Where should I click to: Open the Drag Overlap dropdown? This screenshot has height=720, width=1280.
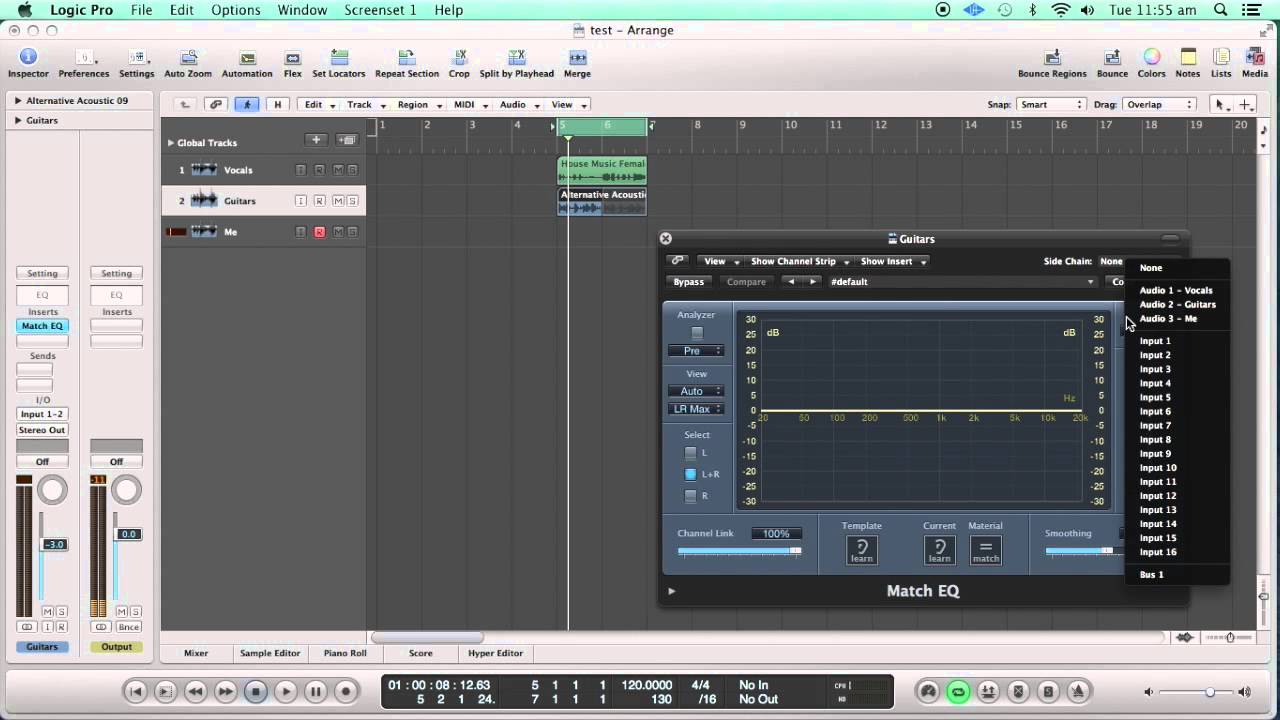(1158, 104)
